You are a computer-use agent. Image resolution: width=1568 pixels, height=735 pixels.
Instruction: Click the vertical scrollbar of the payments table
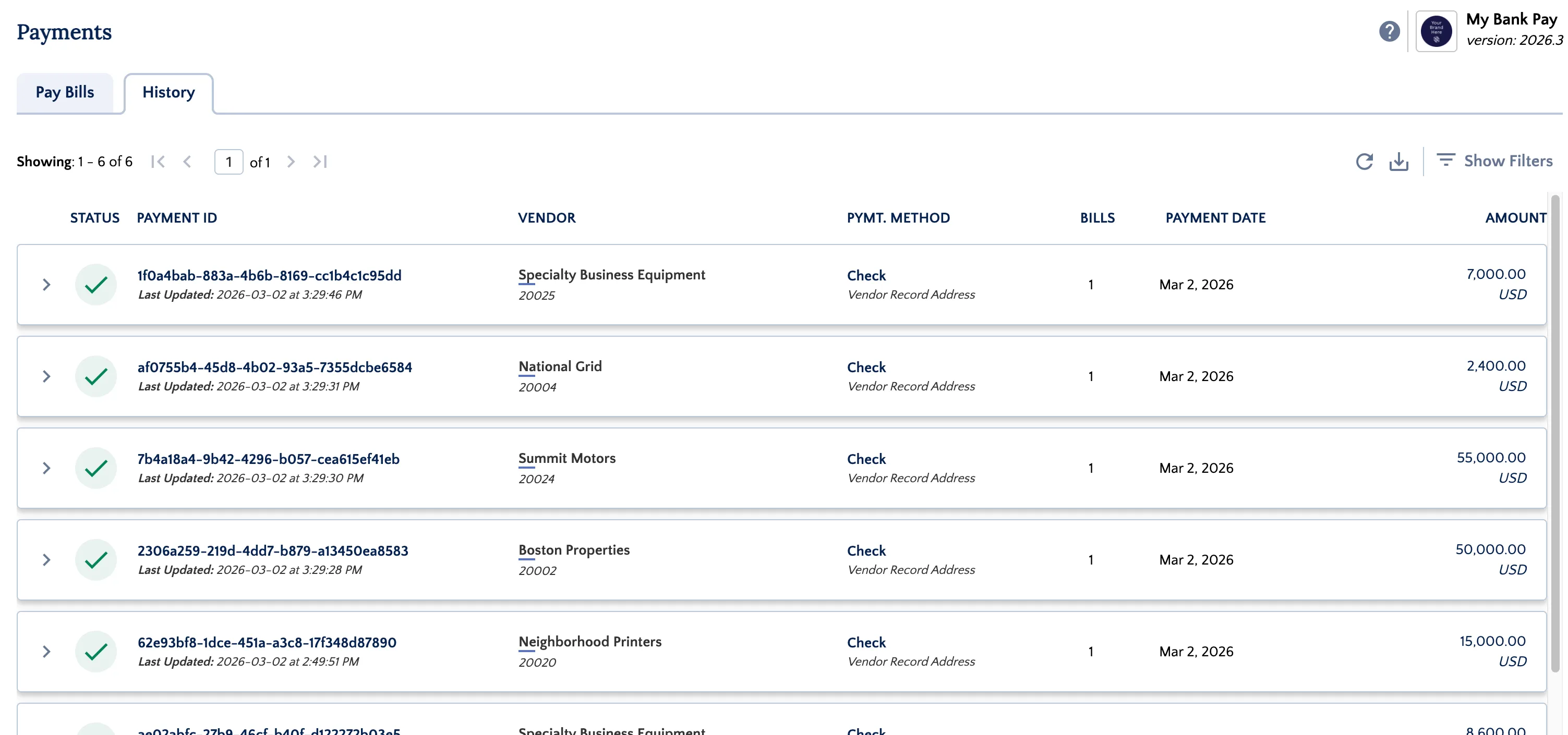click(1555, 433)
